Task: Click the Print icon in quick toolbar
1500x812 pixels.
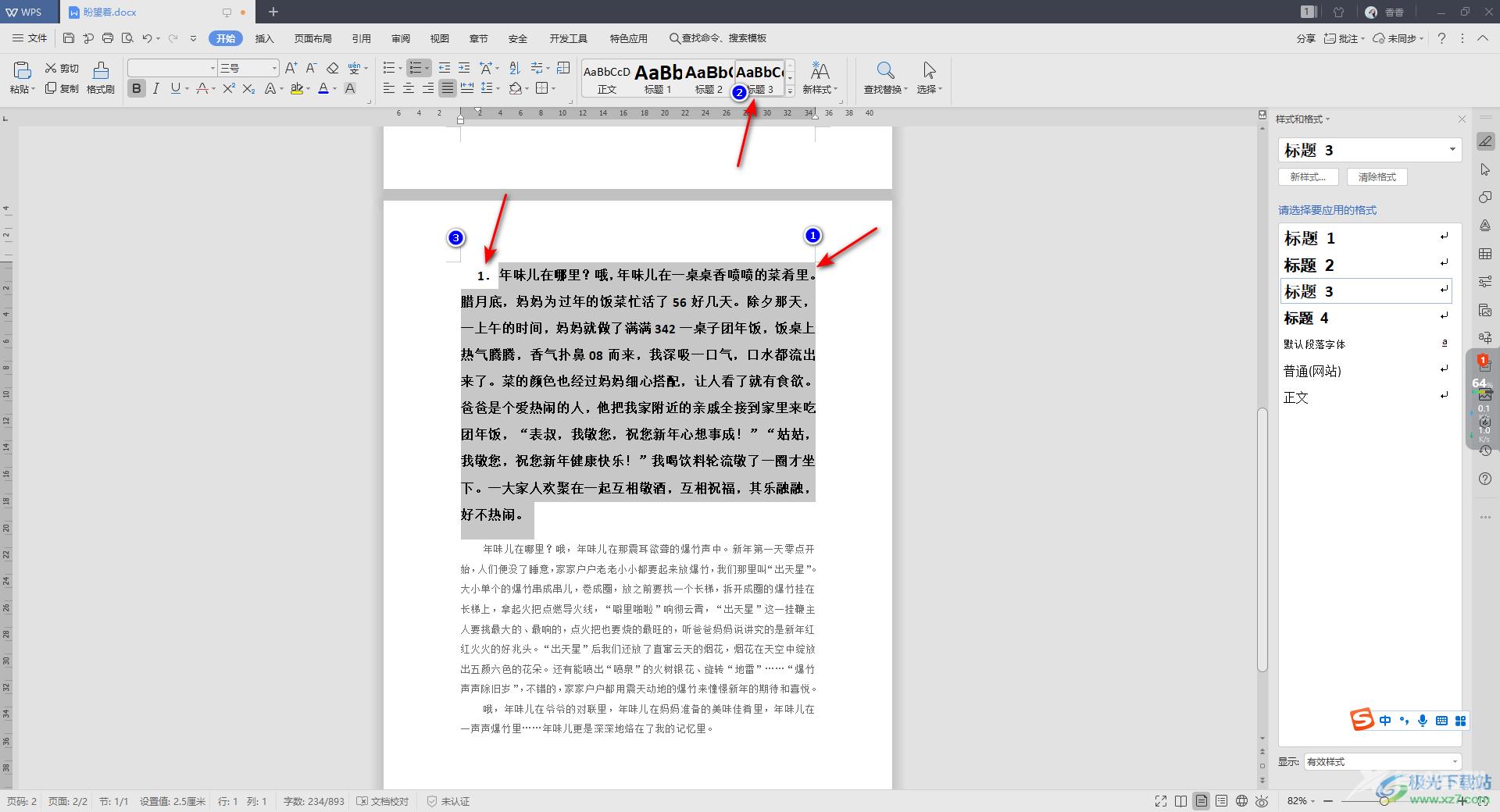Action: coord(108,37)
